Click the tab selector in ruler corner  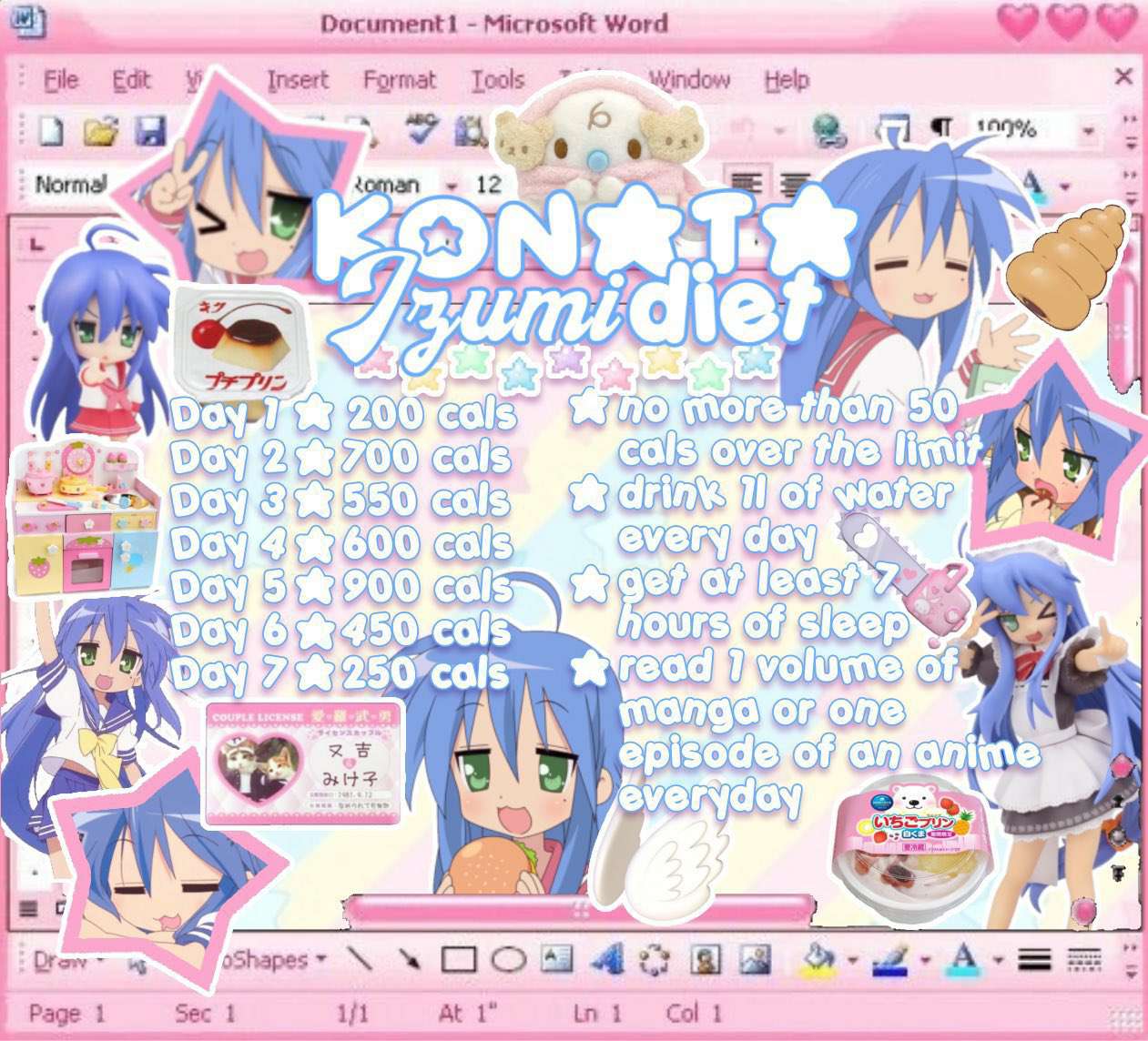36,243
